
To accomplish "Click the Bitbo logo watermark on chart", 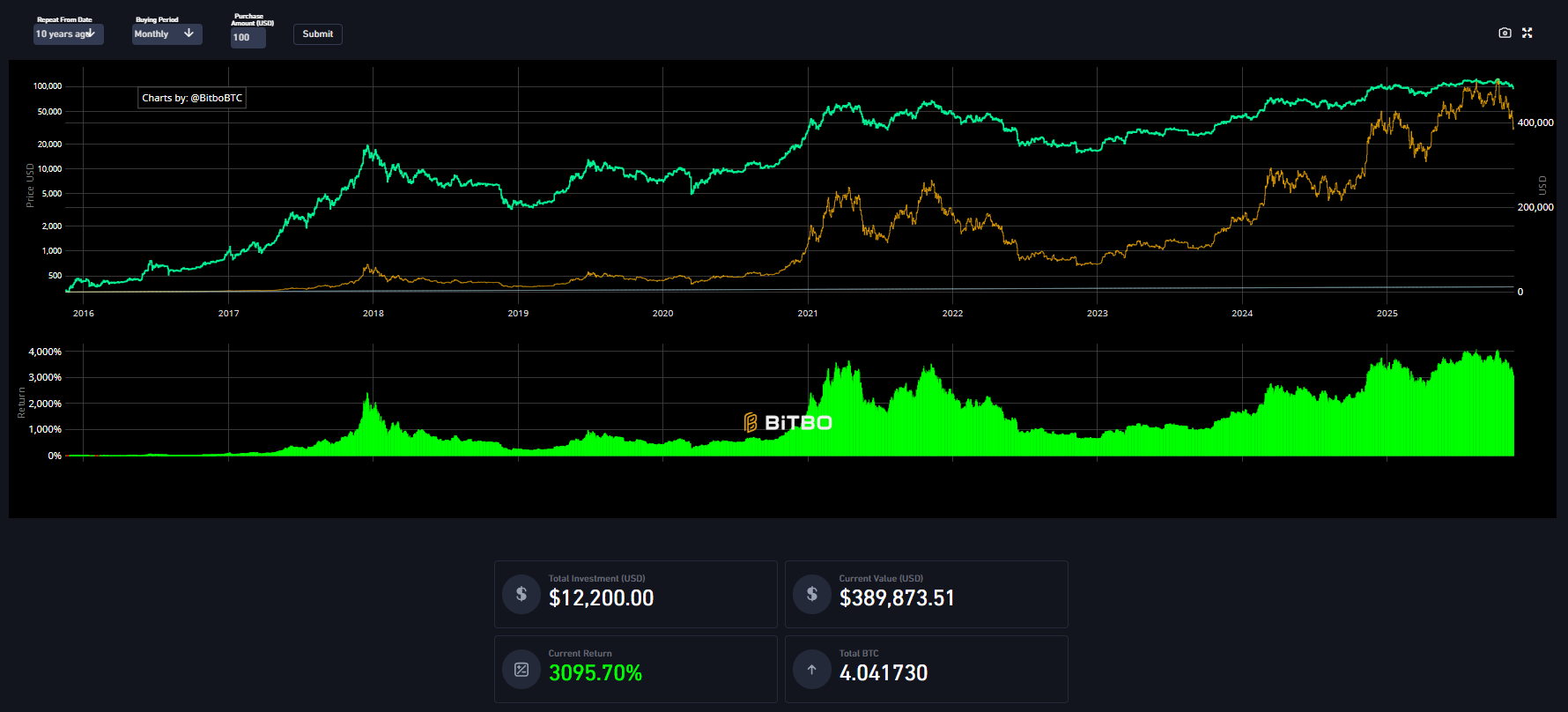I will coord(788,423).
